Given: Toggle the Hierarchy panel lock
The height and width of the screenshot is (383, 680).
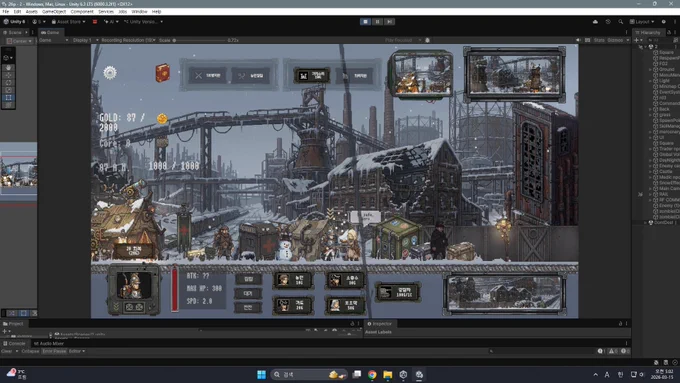Looking at the screenshot, I should (x=669, y=33).
